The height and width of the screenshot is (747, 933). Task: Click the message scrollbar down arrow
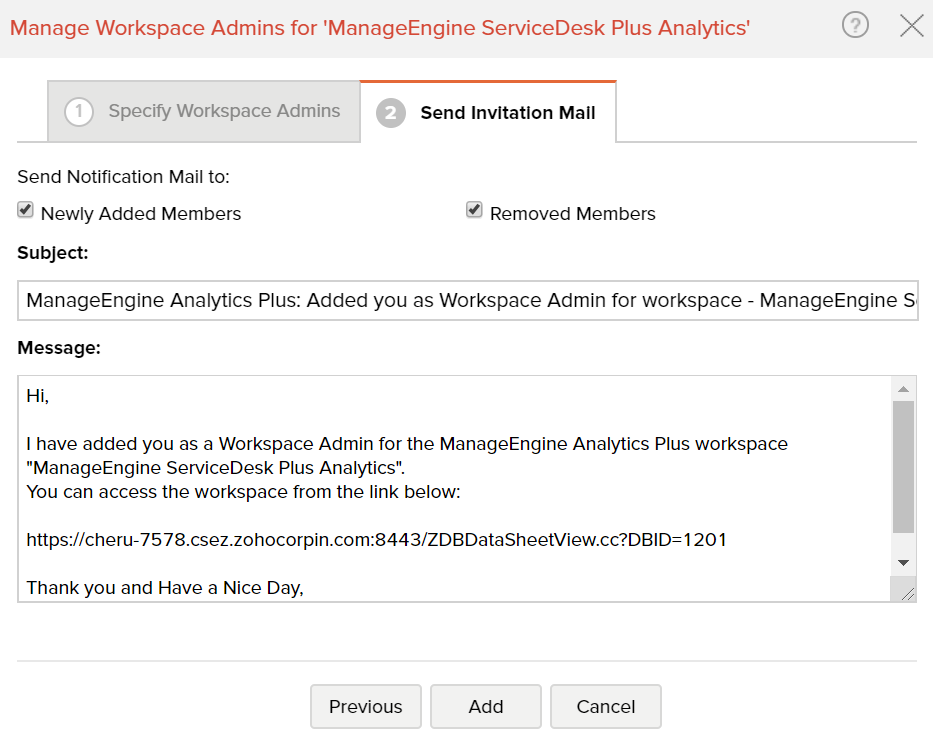tap(903, 562)
